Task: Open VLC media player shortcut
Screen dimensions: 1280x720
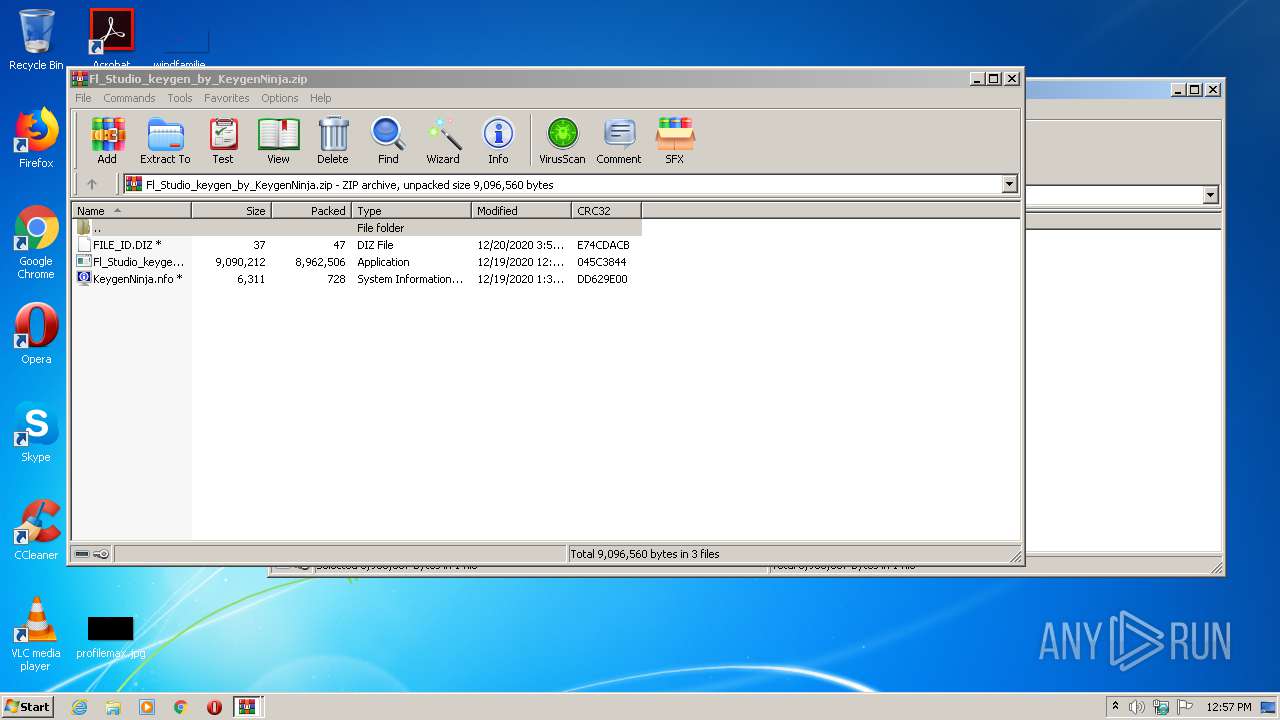Action: (36, 634)
